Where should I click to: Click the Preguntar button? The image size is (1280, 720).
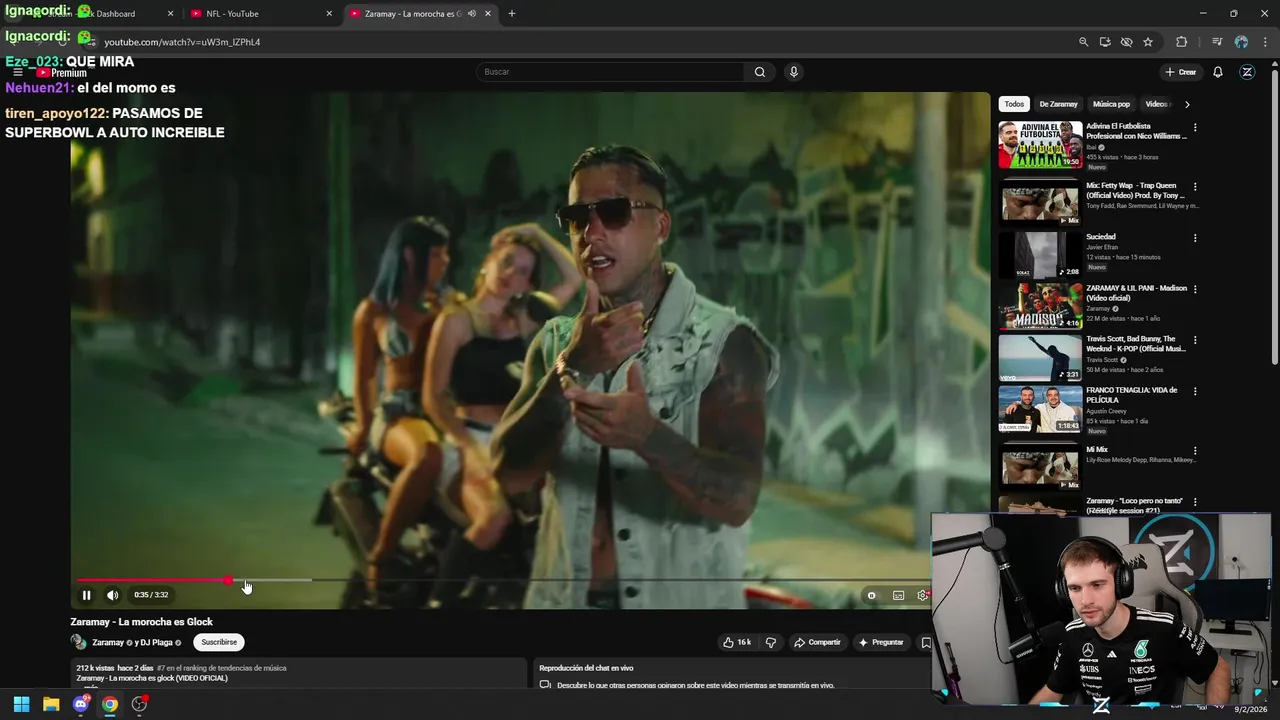click(x=881, y=642)
